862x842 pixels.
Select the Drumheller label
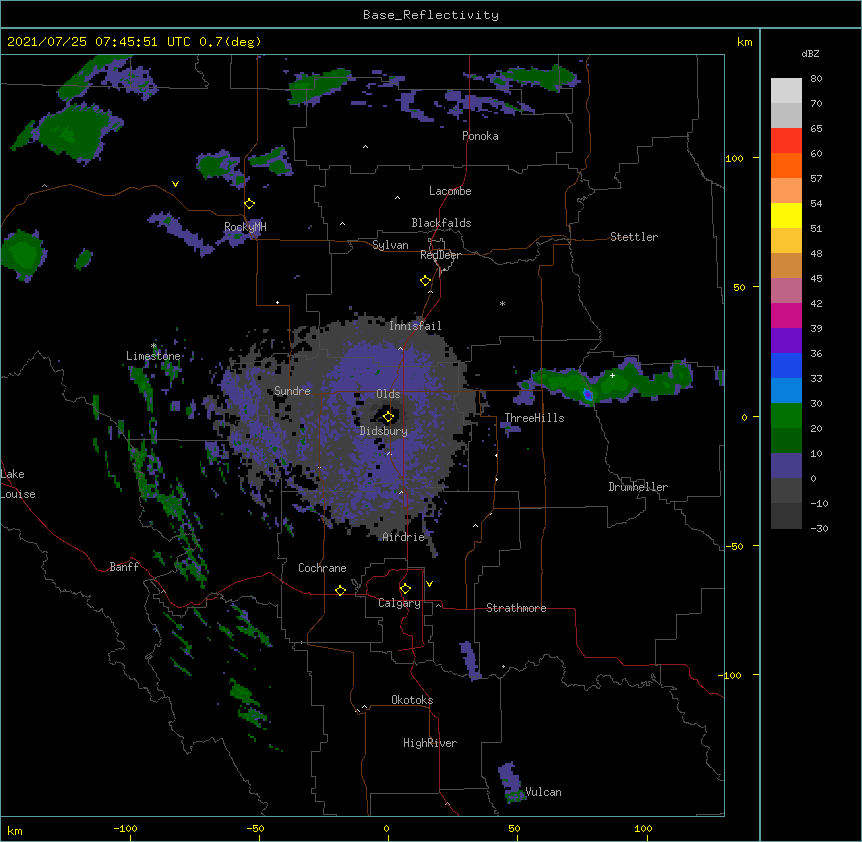point(638,487)
